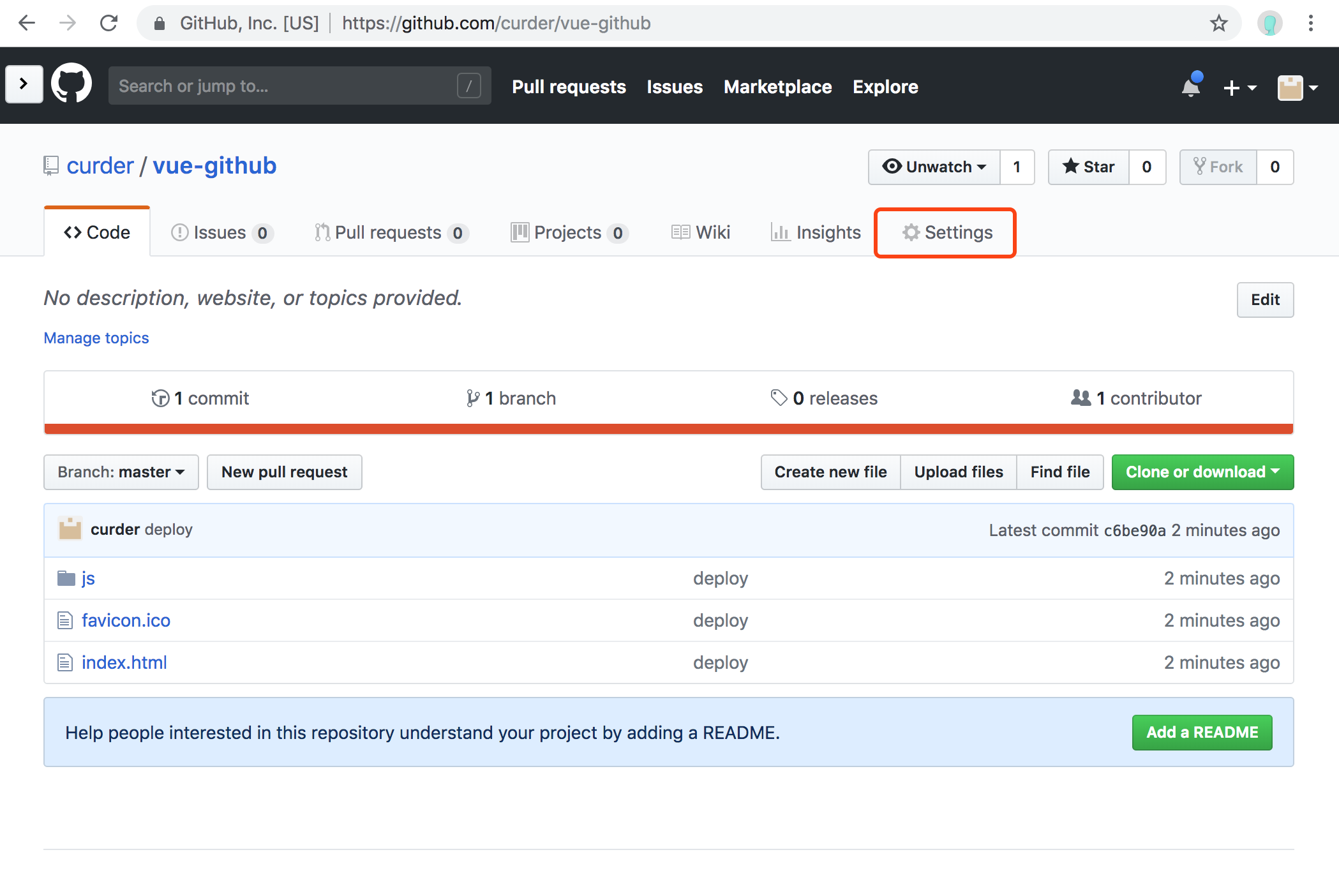The width and height of the screenshot is (1339, 896).
Task: Click the commit author avatar thumbnail
Action: tap(70, 529)
